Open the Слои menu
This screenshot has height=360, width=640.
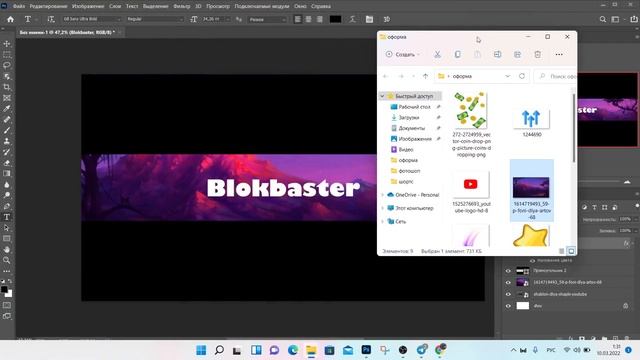click(x=115, y=6)
